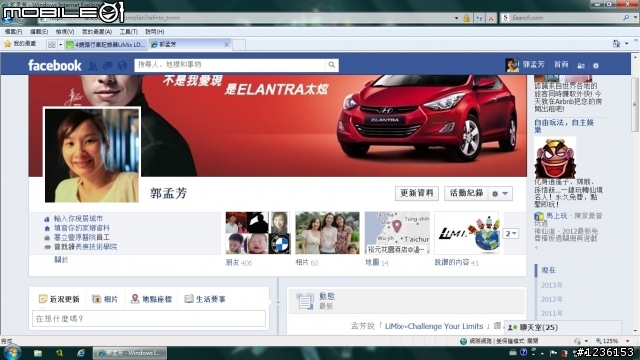This screenshot has width=640, height=360.
Task: Open the 編輯(E) menu
Action: pos(39,31)
